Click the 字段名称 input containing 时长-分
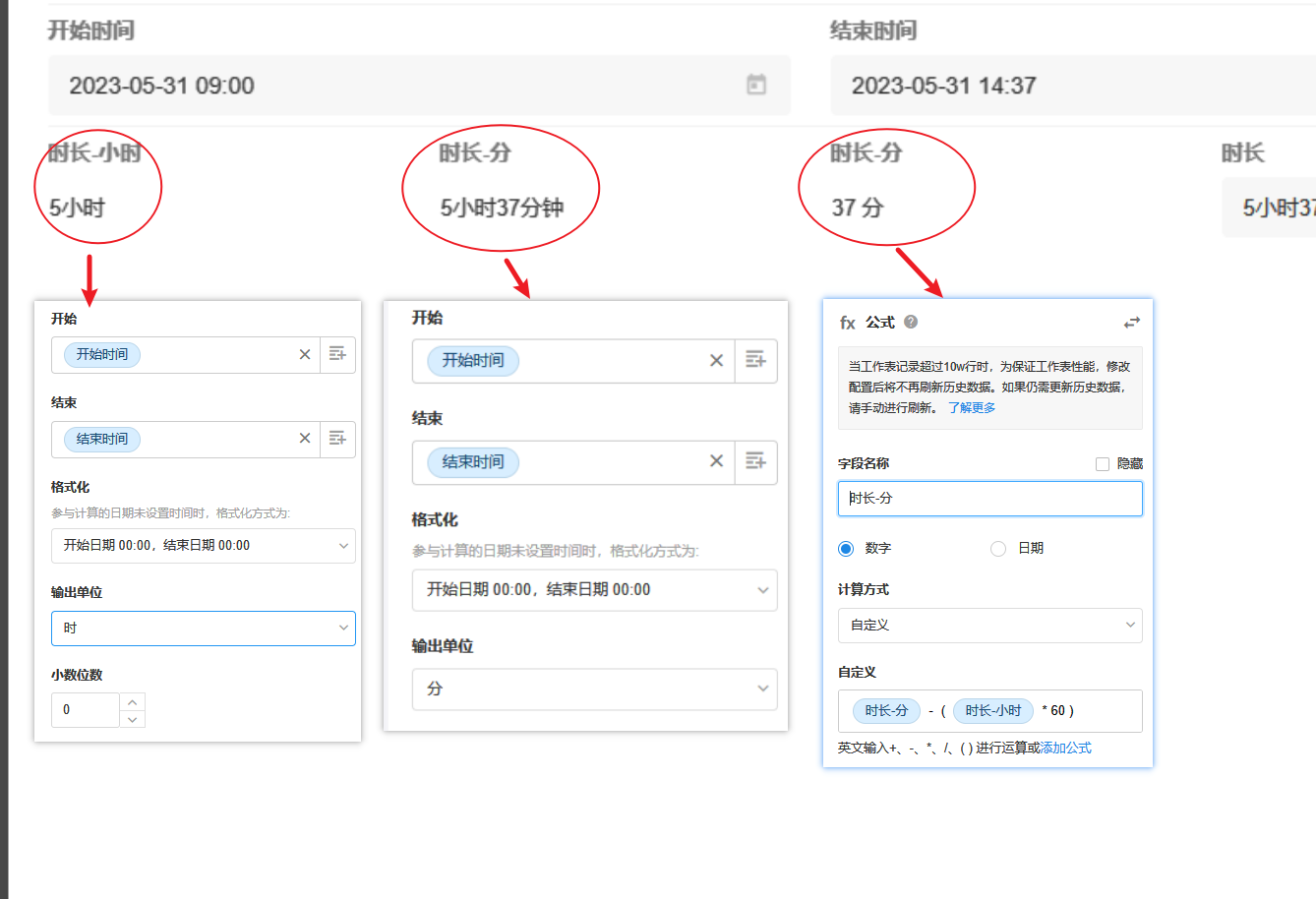1316x899 pixels. coord(989,499)
